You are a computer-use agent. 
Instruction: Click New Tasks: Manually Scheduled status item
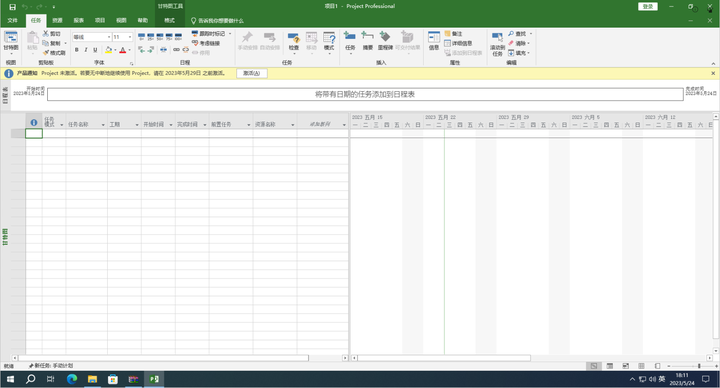(51, 366)
